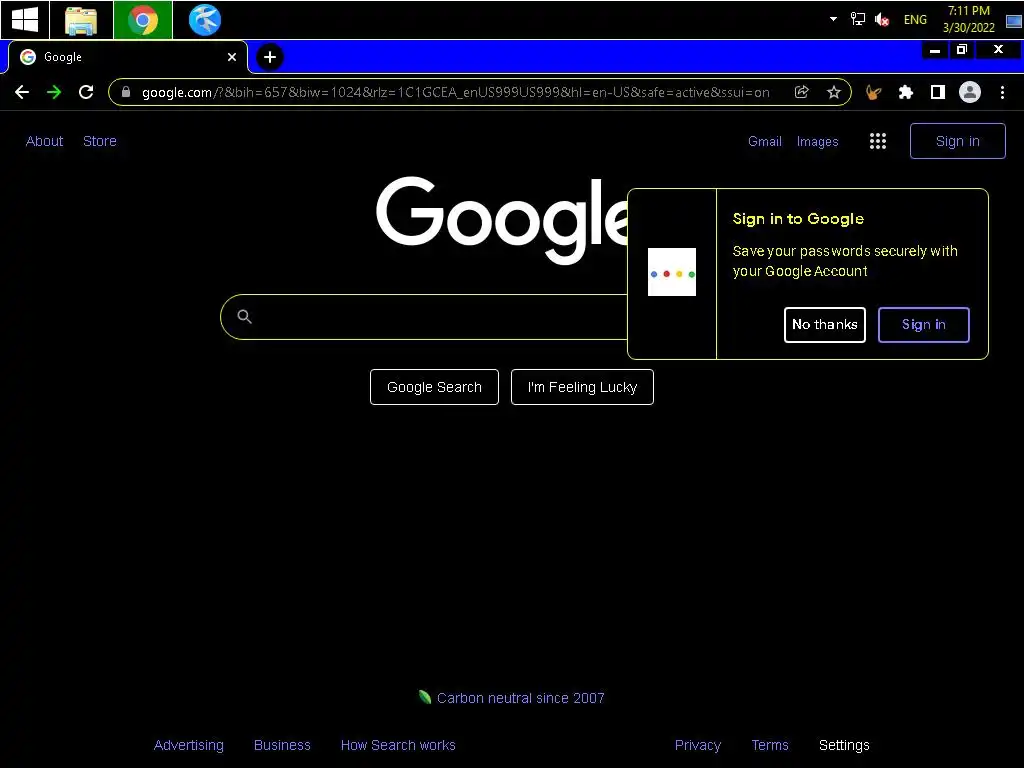
Task: Dismiss the popup with No thanks
Action: tap(825, 325)
